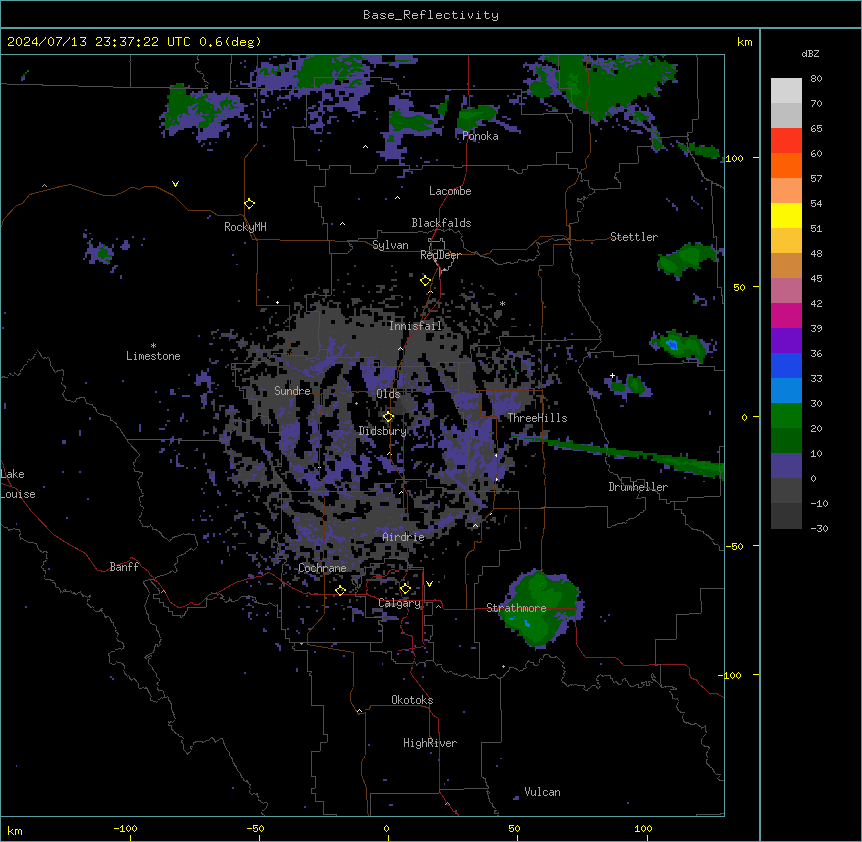The width and height of the screenshot is (862, 842).
Task: Click the Didsbury town label
Action: click(383, 431)
